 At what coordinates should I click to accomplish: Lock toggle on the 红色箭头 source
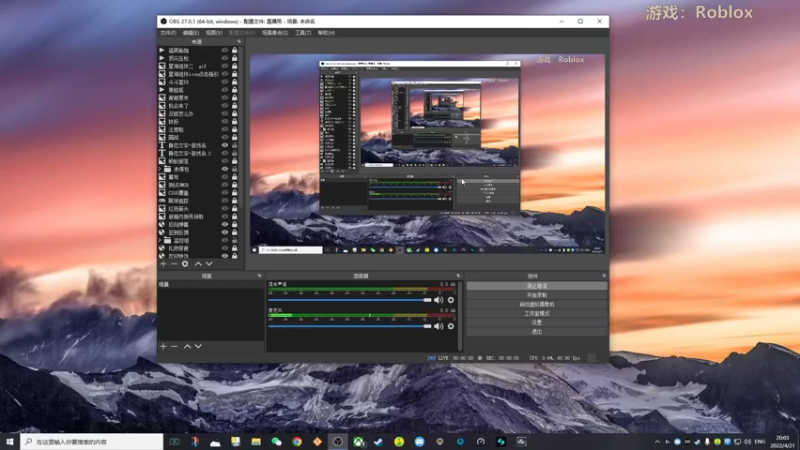click(x=235, y=209)
